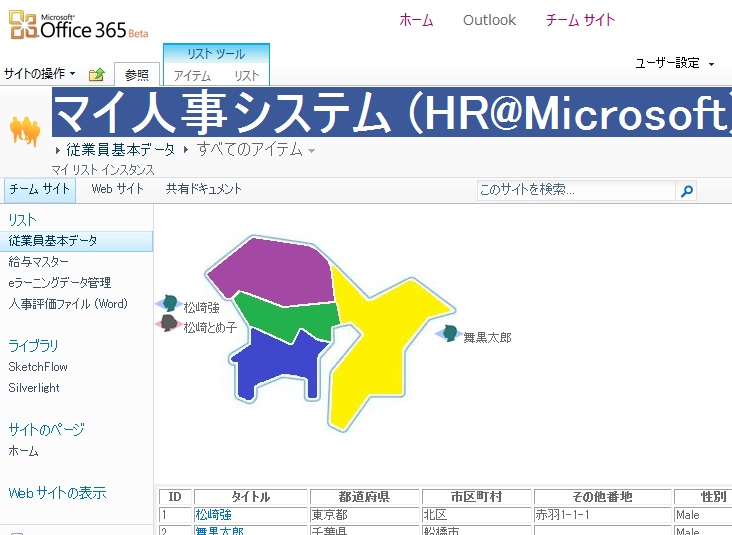This screenshot has height=535, width=732.
Task: Click the 舞黒太郎 label on the map
Action: [487, 338]
